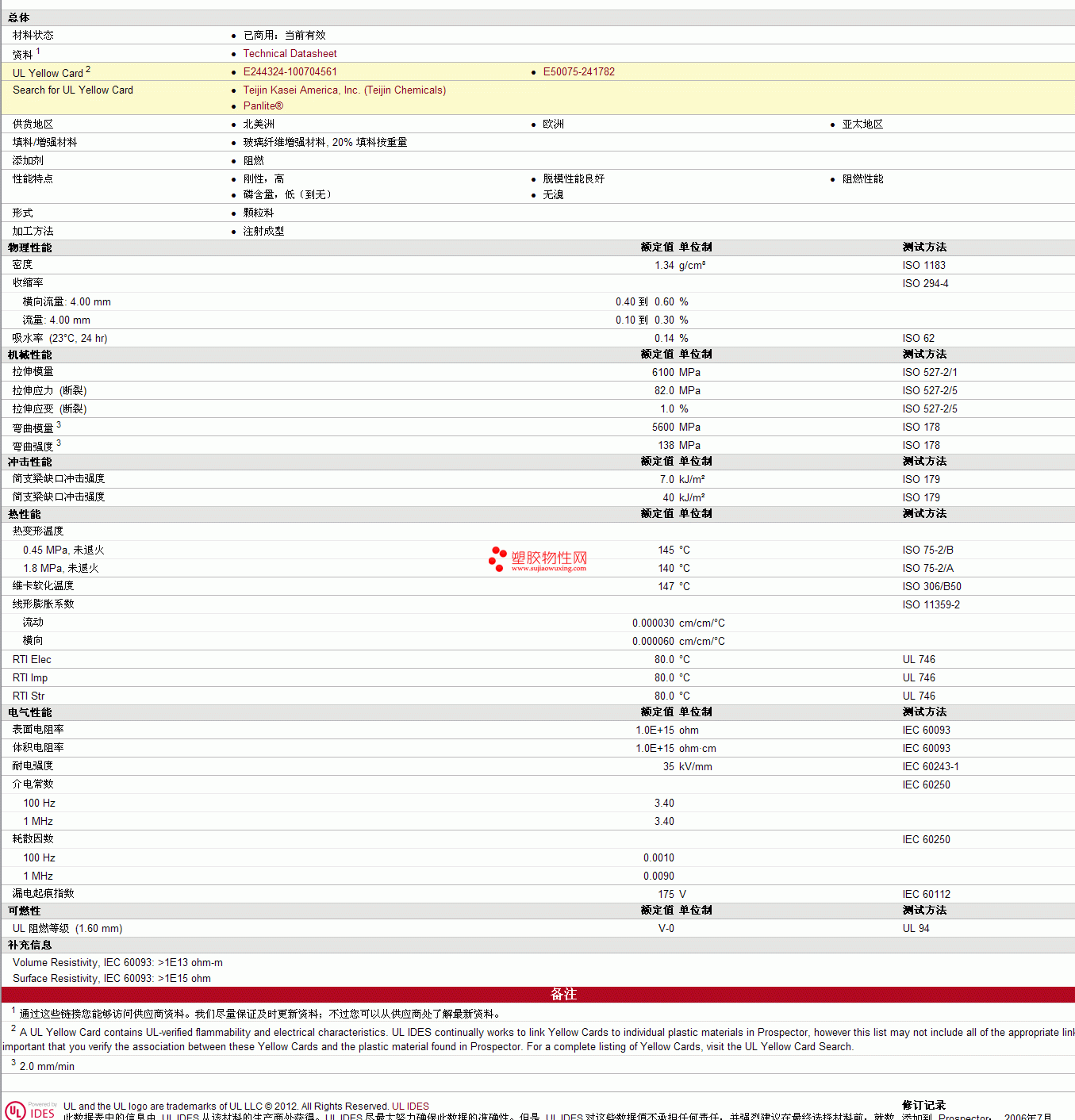Image resolution: width=1075 pixels, height=1120 pixels.
Task: Select the 冲击性能 section header
Action: click(x=29, y=462)
